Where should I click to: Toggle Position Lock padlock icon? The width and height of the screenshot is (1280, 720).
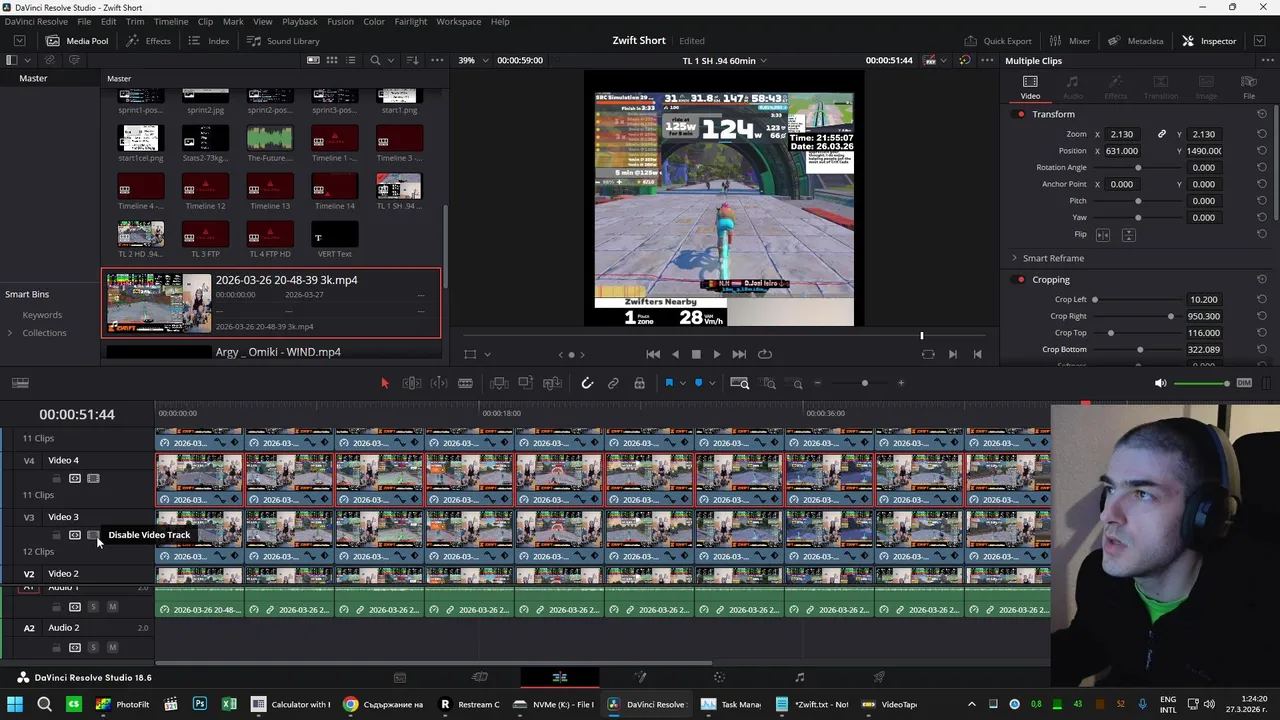(x=639, y=383)
